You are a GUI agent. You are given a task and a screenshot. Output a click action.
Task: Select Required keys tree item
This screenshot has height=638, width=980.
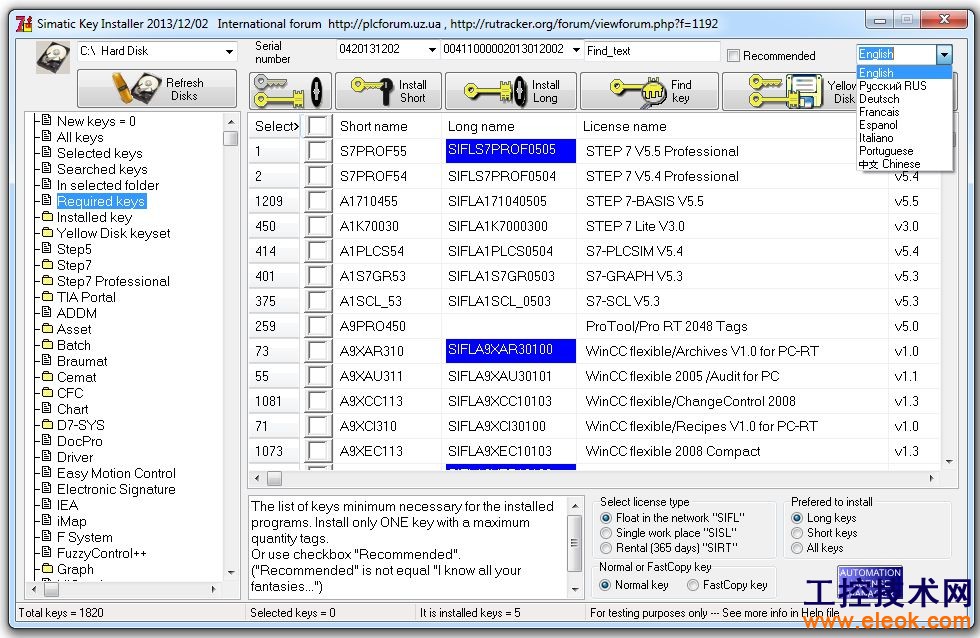click(101, 201)
